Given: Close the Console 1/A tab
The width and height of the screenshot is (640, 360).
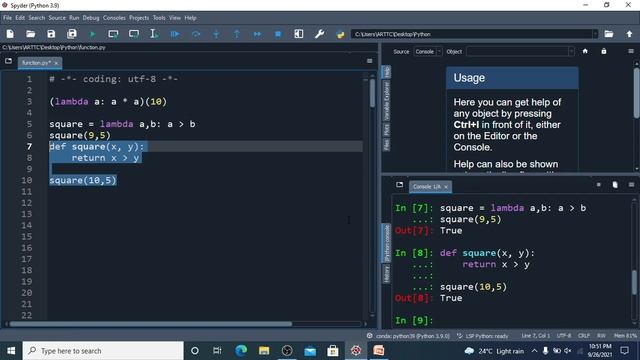Looking at the screenshot, I should pyautogui.click(x=446, y=187).
